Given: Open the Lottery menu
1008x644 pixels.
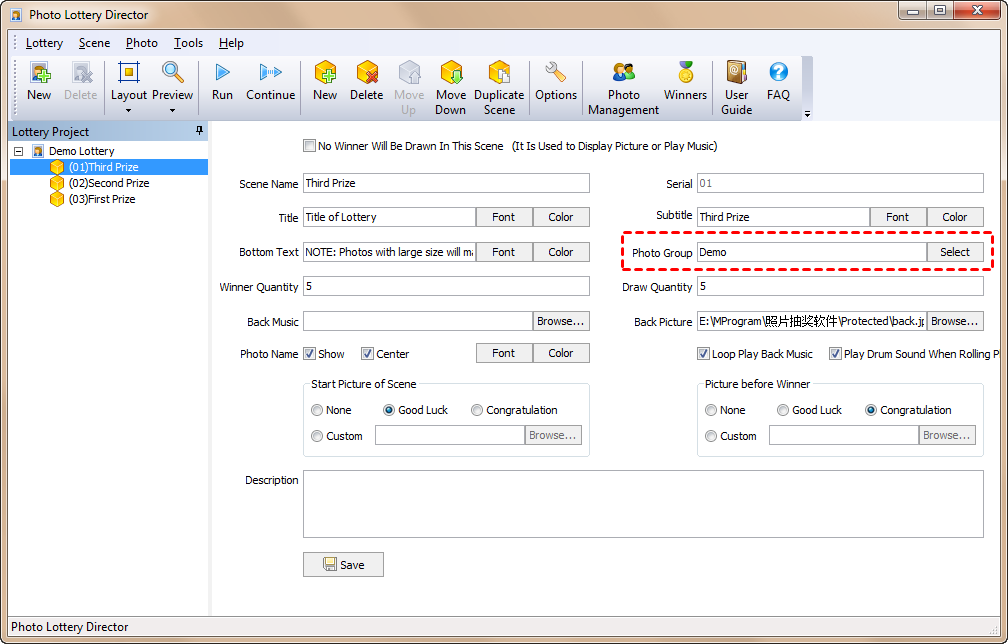Looking at the screenshot, I should point(44,43).
